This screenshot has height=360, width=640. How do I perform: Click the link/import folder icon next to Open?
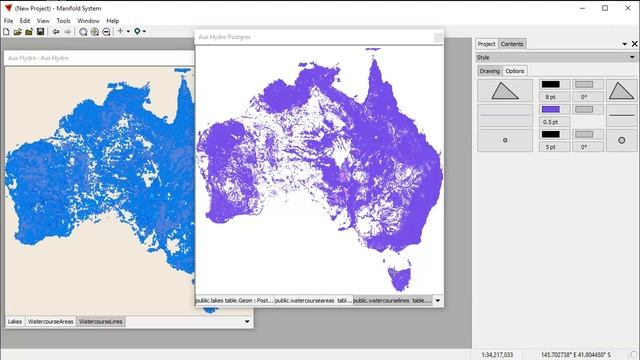coord(29,31)
